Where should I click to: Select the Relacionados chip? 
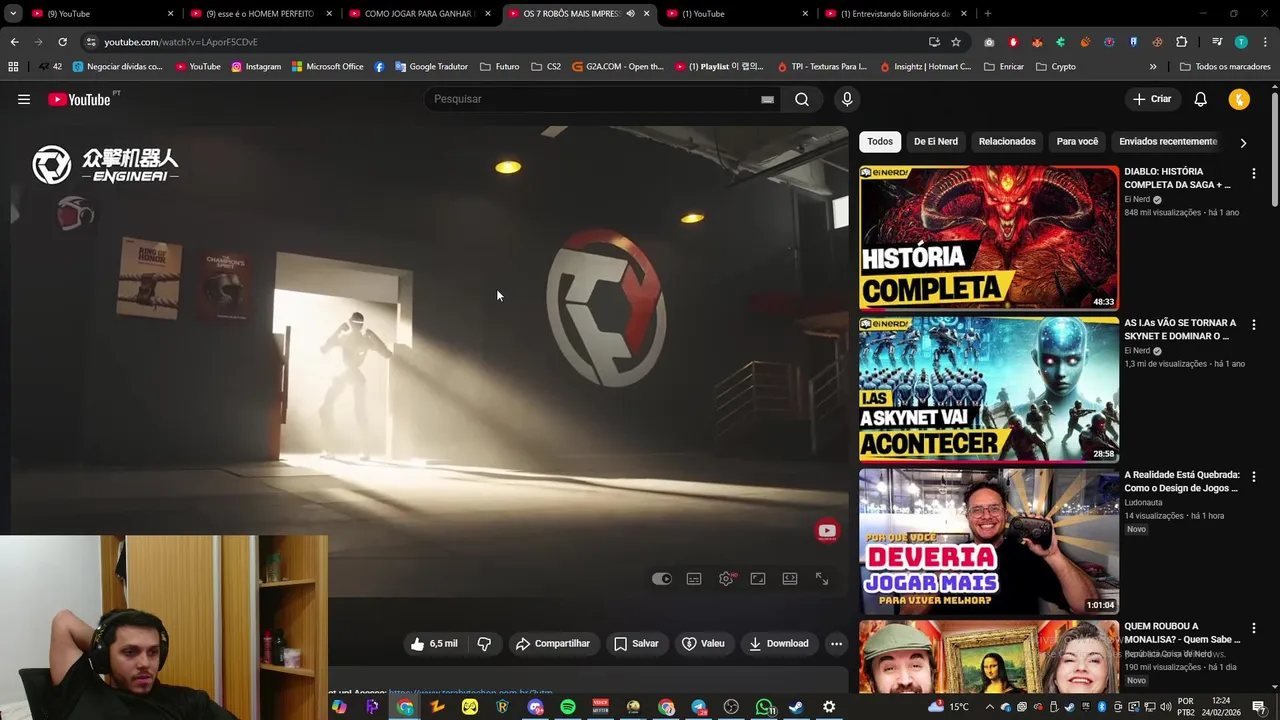tap(1007, 141)
